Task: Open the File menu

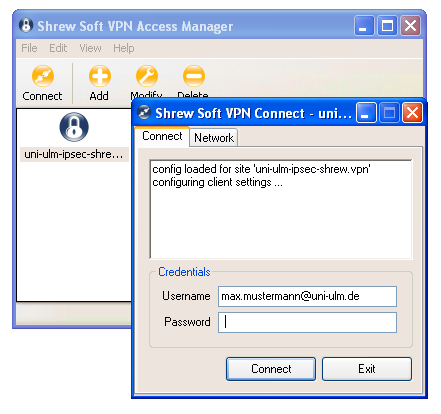Action: coord(29,48)
